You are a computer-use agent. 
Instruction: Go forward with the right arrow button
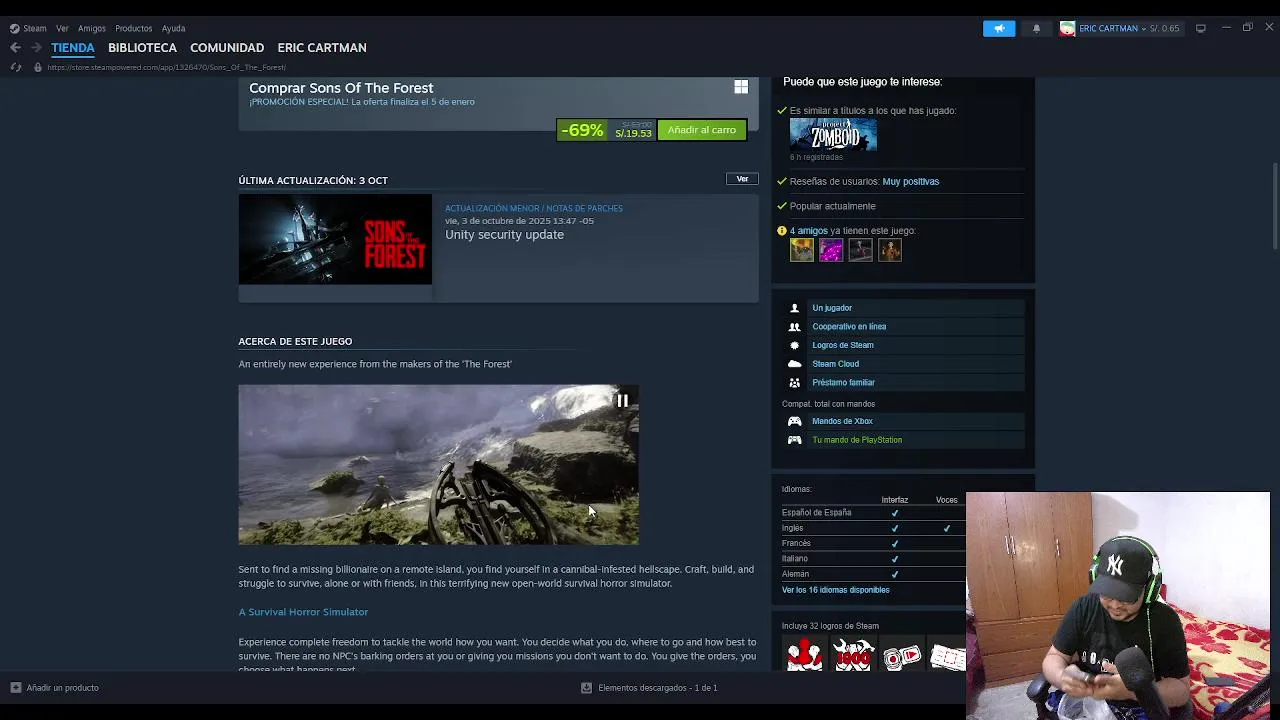(x=36, y=47)
